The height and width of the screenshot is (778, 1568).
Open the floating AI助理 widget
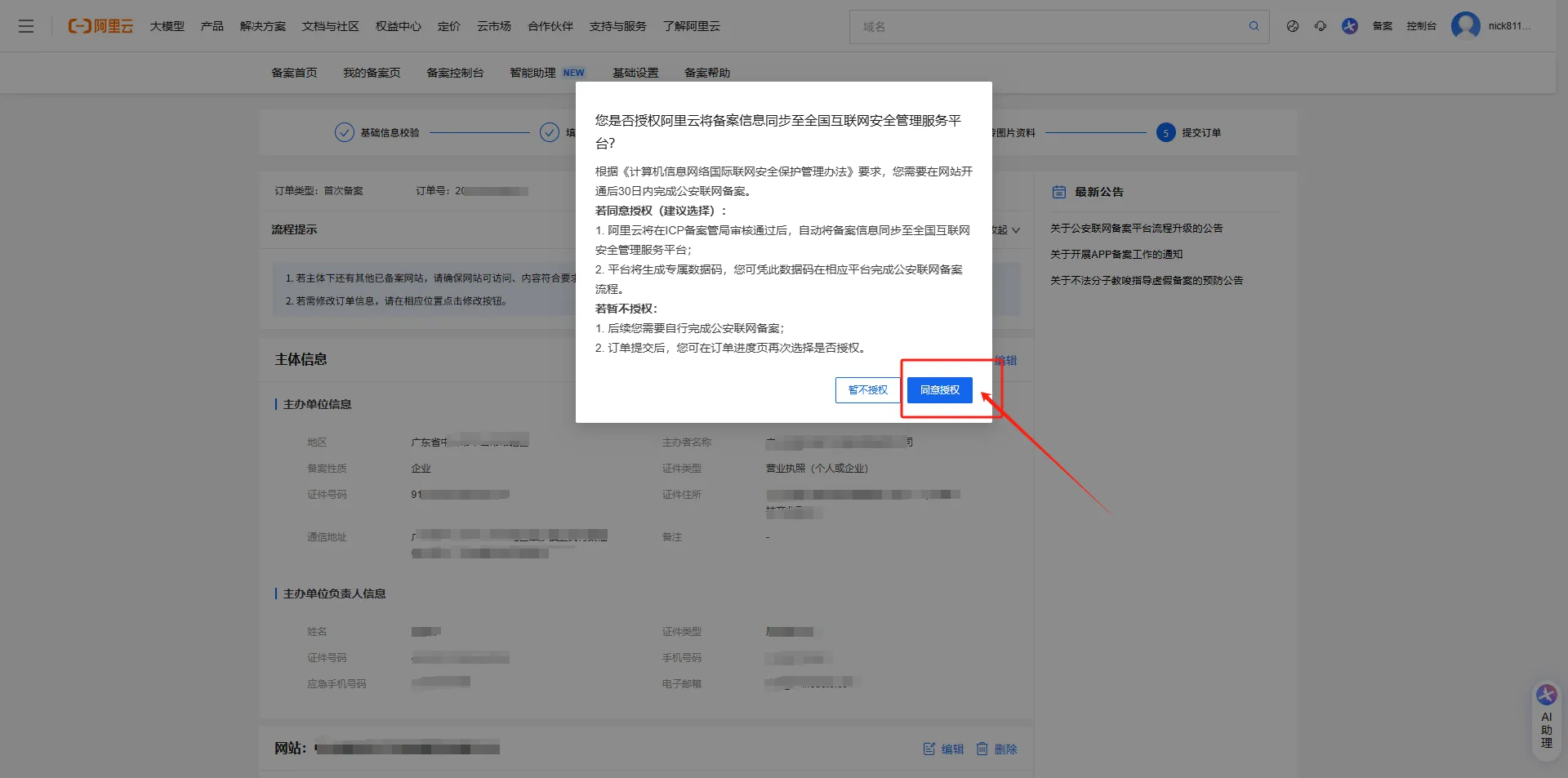1546,718
